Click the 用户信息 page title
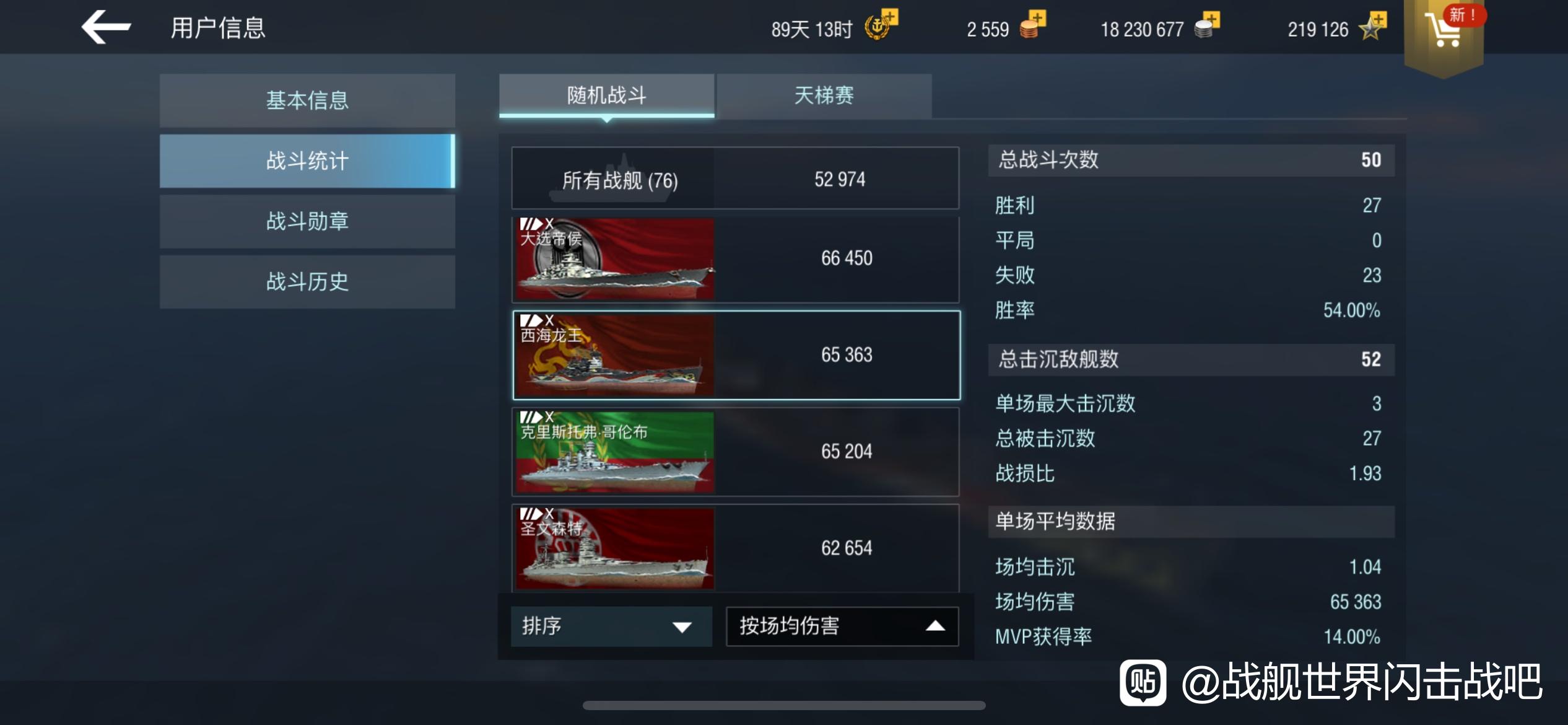 pyautogui.click(x=218, y=28)
